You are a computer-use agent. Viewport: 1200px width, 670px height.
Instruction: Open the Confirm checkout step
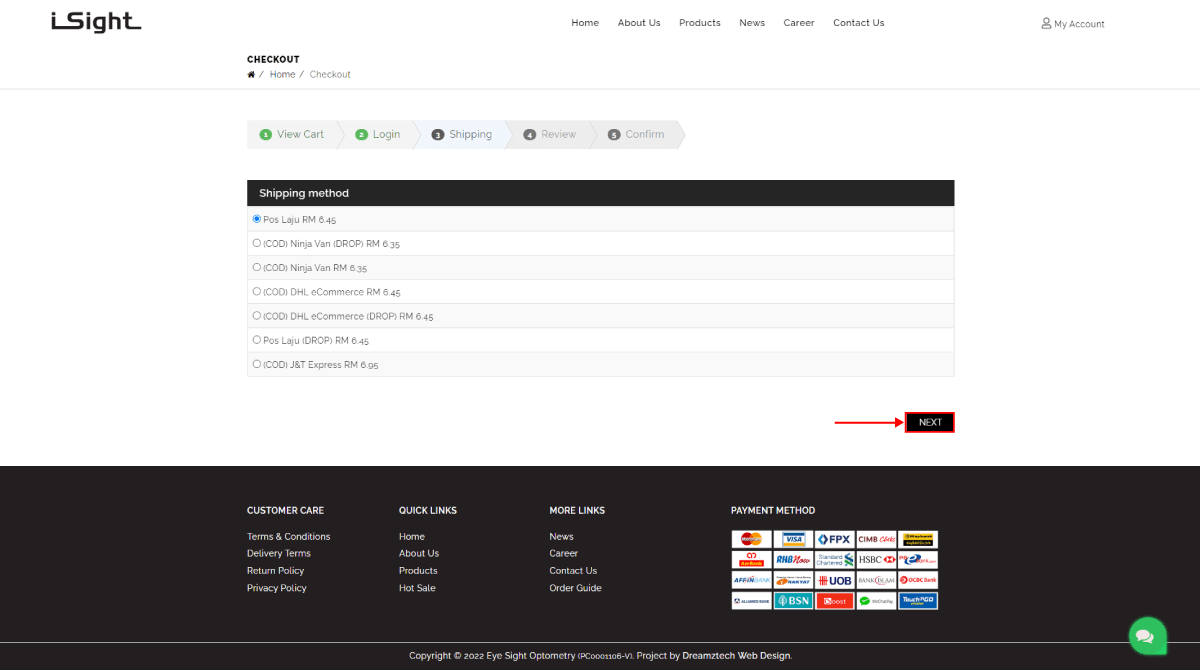click(x=636, y=135)
